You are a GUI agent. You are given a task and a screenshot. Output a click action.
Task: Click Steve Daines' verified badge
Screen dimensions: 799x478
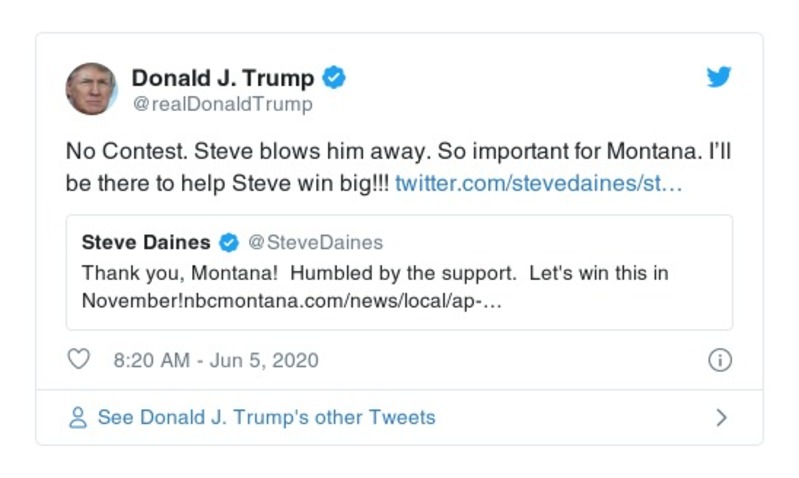[229, 242]
